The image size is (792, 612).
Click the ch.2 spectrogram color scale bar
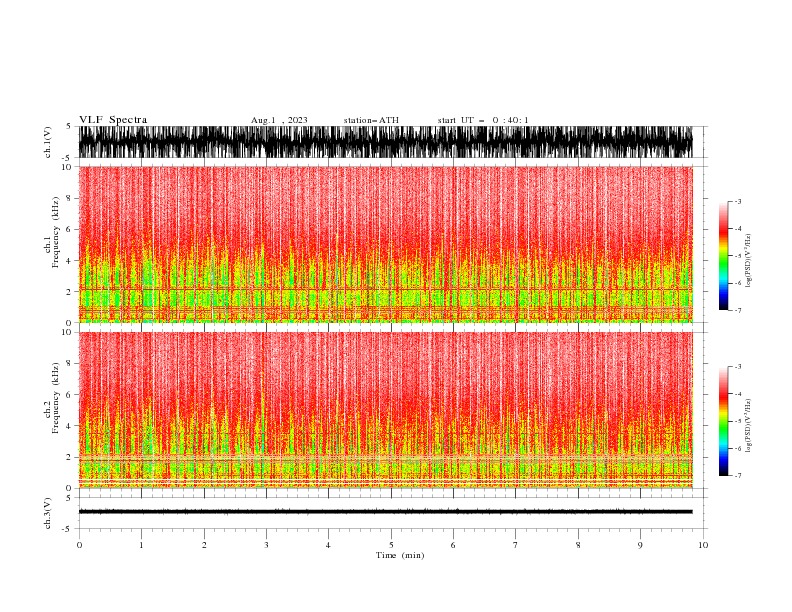click(x=724, y=421)
